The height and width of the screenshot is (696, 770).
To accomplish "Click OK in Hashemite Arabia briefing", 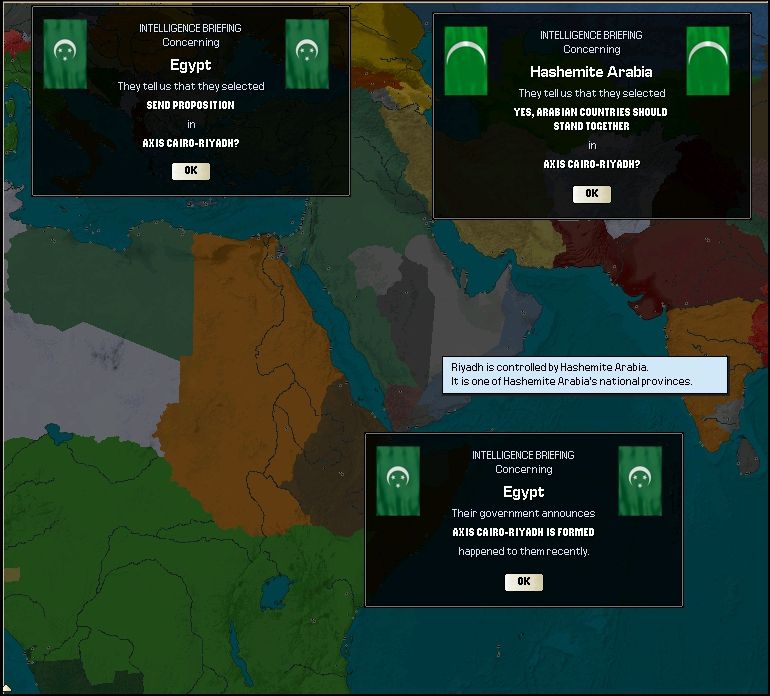I will tap(592, 194).
